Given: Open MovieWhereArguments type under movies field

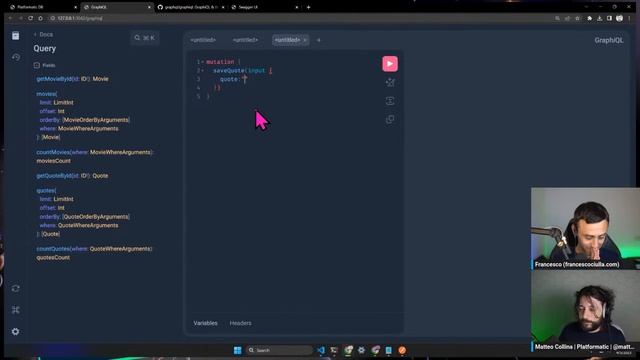Looking at the screenshot, I should point(88,129).
